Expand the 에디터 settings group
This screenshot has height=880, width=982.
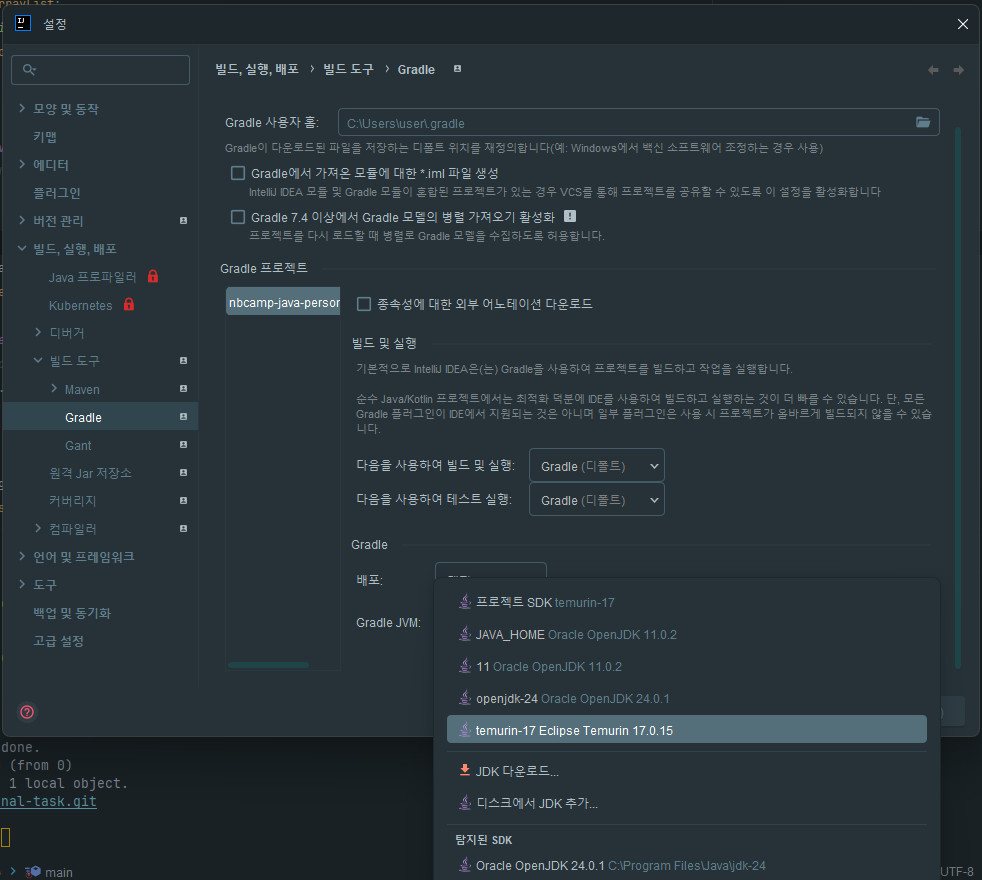22,164
